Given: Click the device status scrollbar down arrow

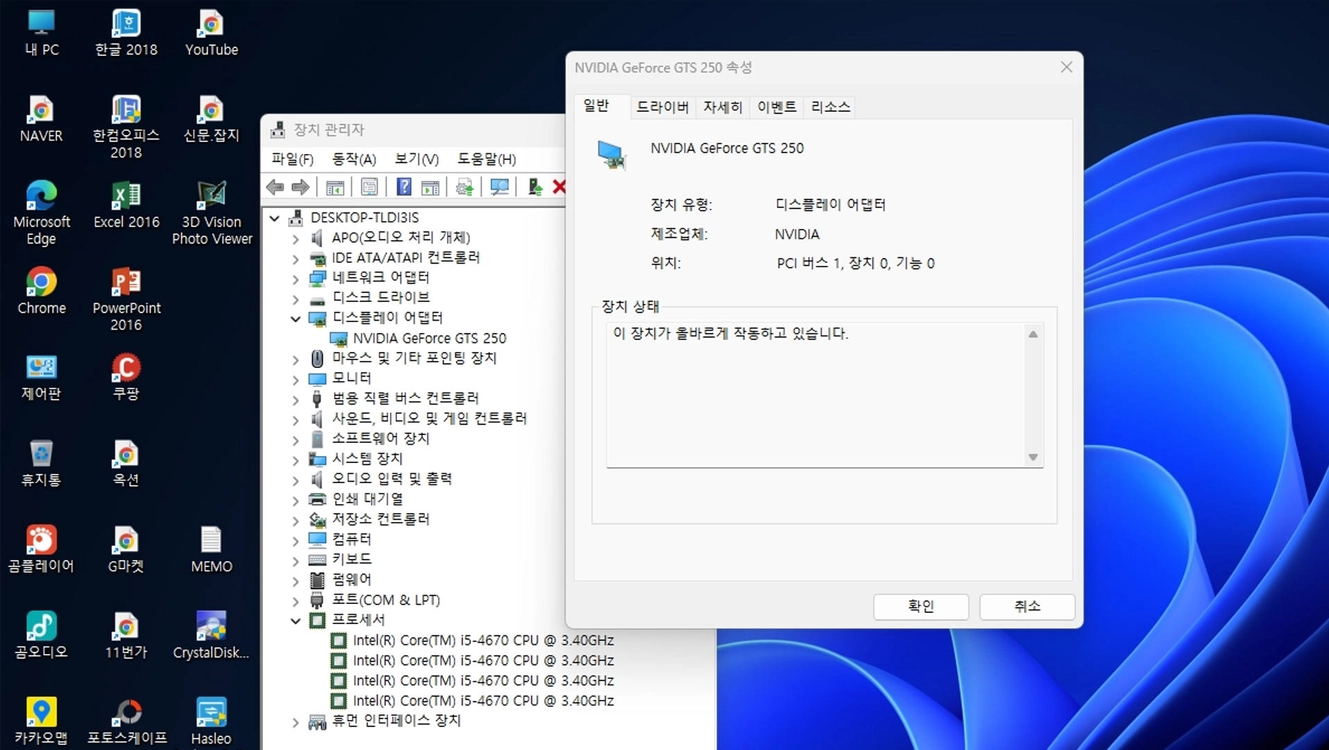Looking at the screenshot, I should 1033,457.
